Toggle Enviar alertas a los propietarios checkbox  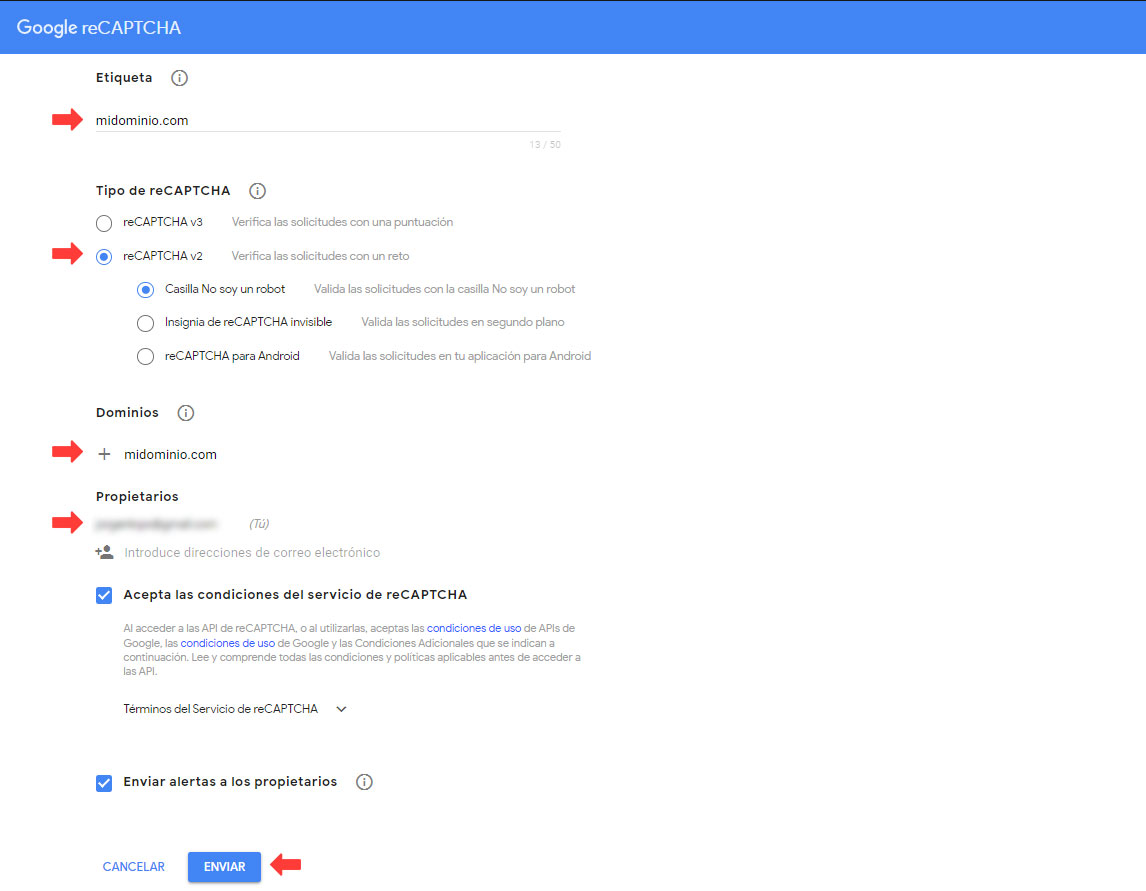(x=104, y=783)
